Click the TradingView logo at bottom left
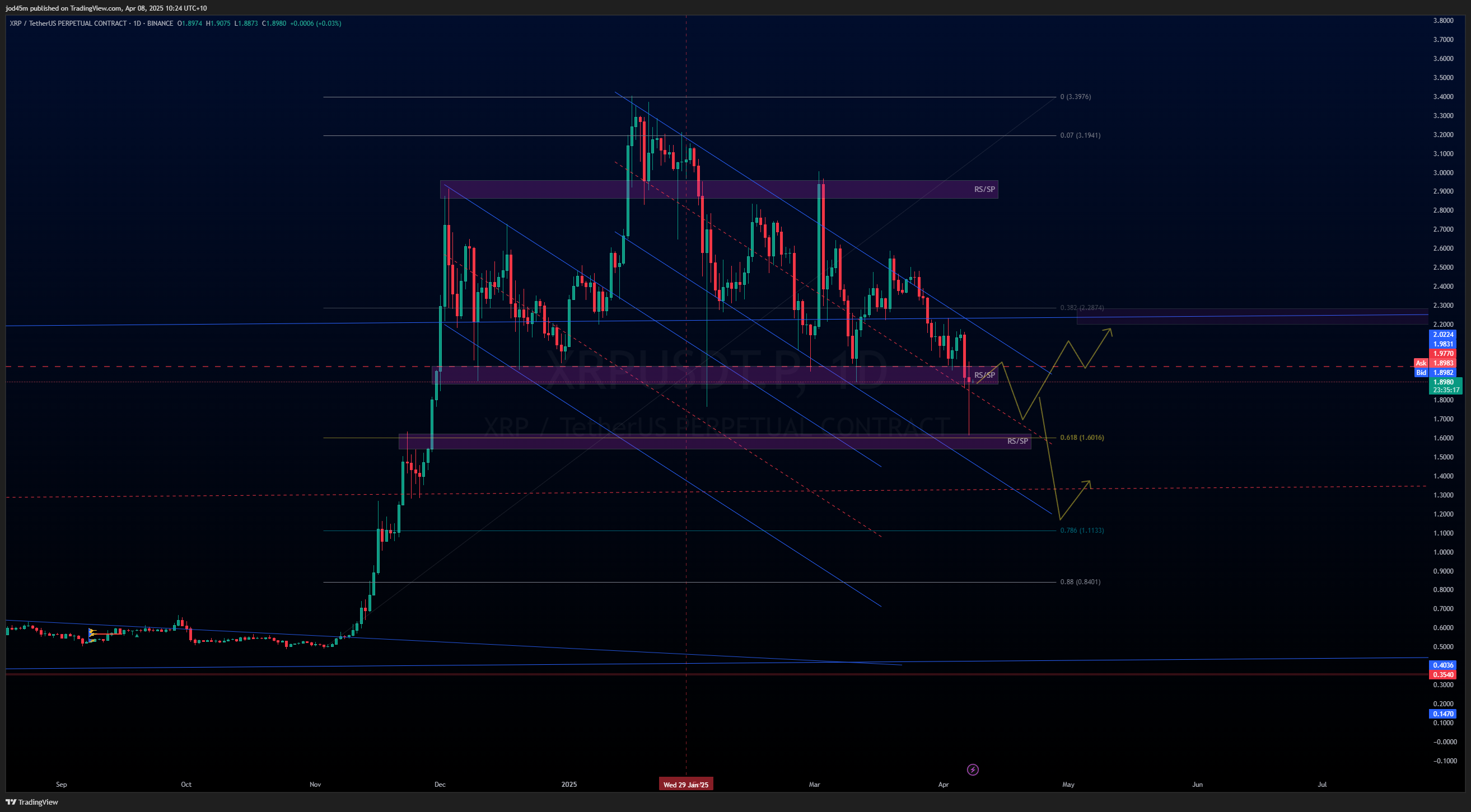The width and height of the screenshot is (1471, 812). [x=32, y=802]
